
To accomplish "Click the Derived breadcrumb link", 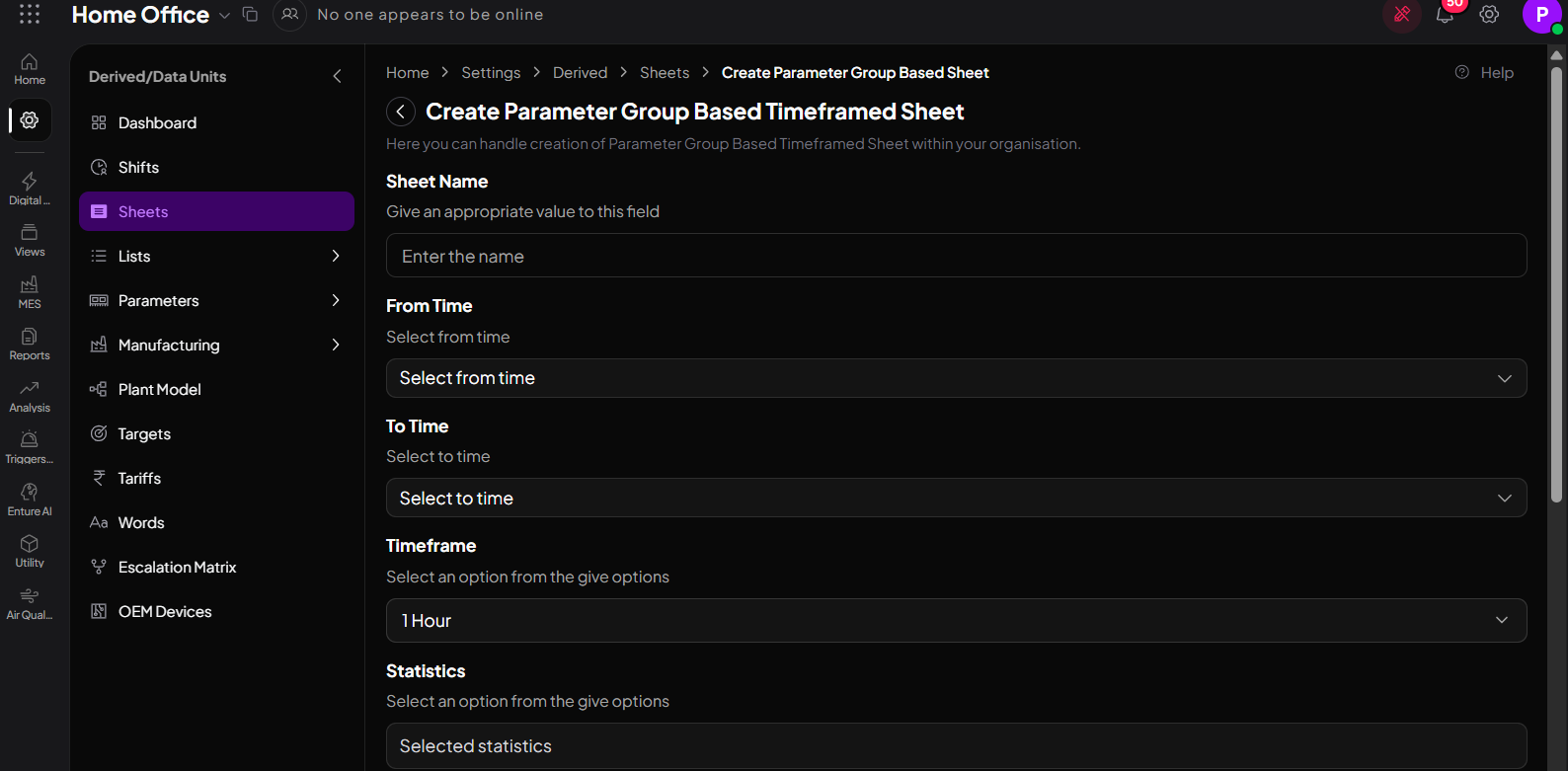I will click(x=580, y=73).
